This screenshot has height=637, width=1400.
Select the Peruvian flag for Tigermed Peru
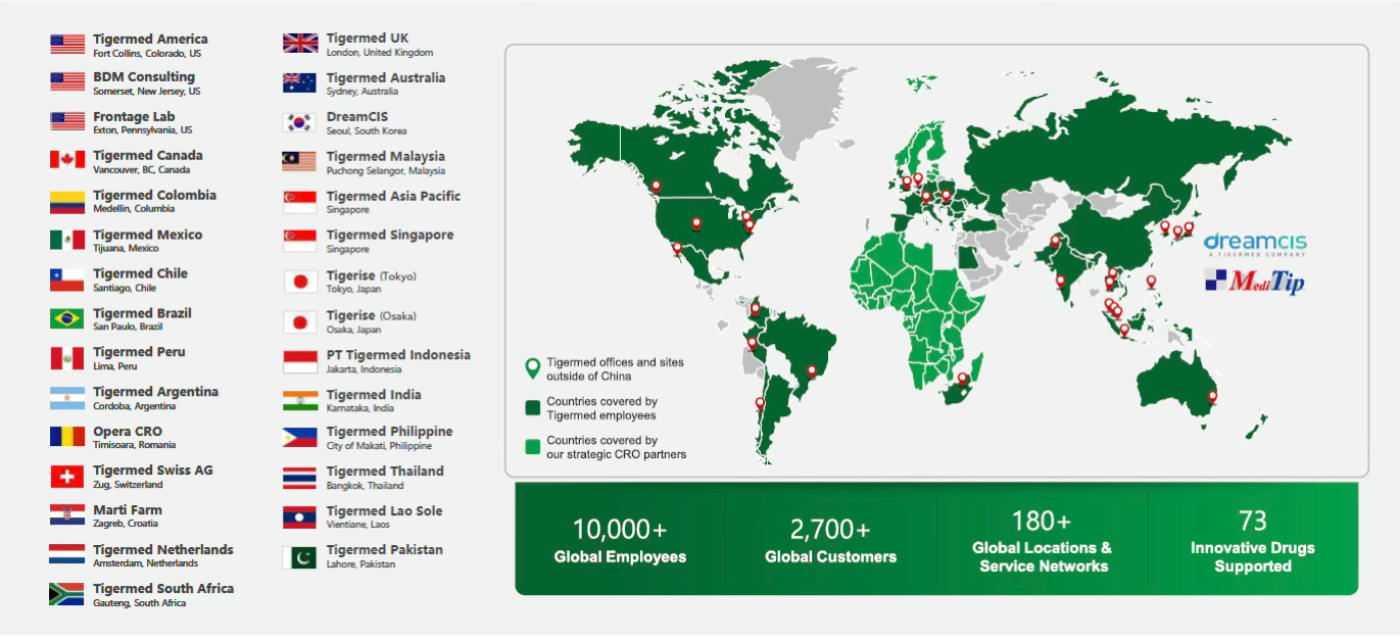[67, 358]
